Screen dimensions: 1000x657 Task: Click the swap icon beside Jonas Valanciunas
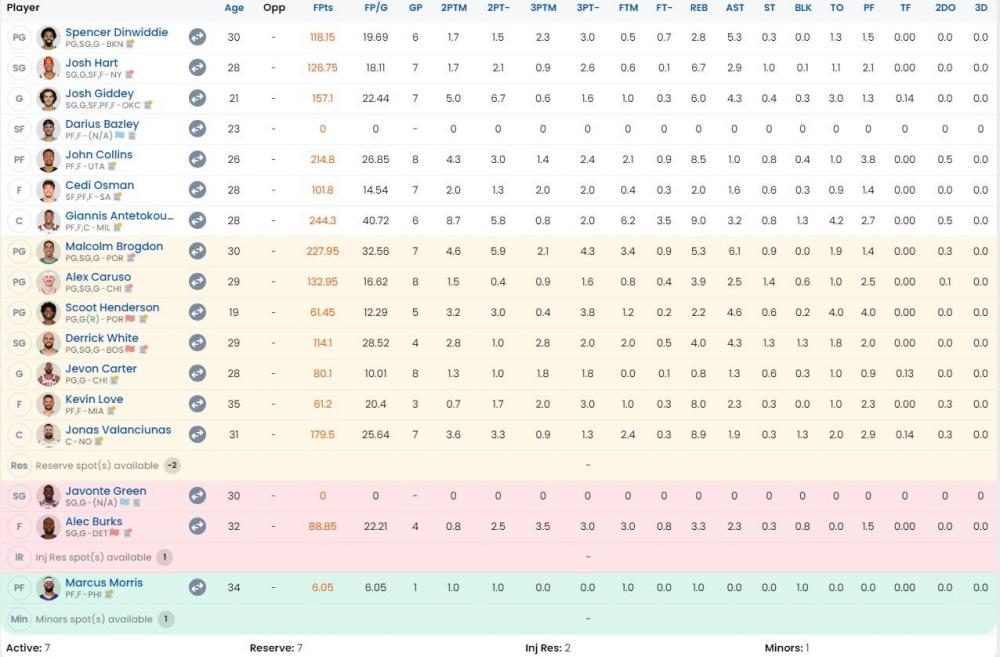pyautogui.click(x=197, y=435)
